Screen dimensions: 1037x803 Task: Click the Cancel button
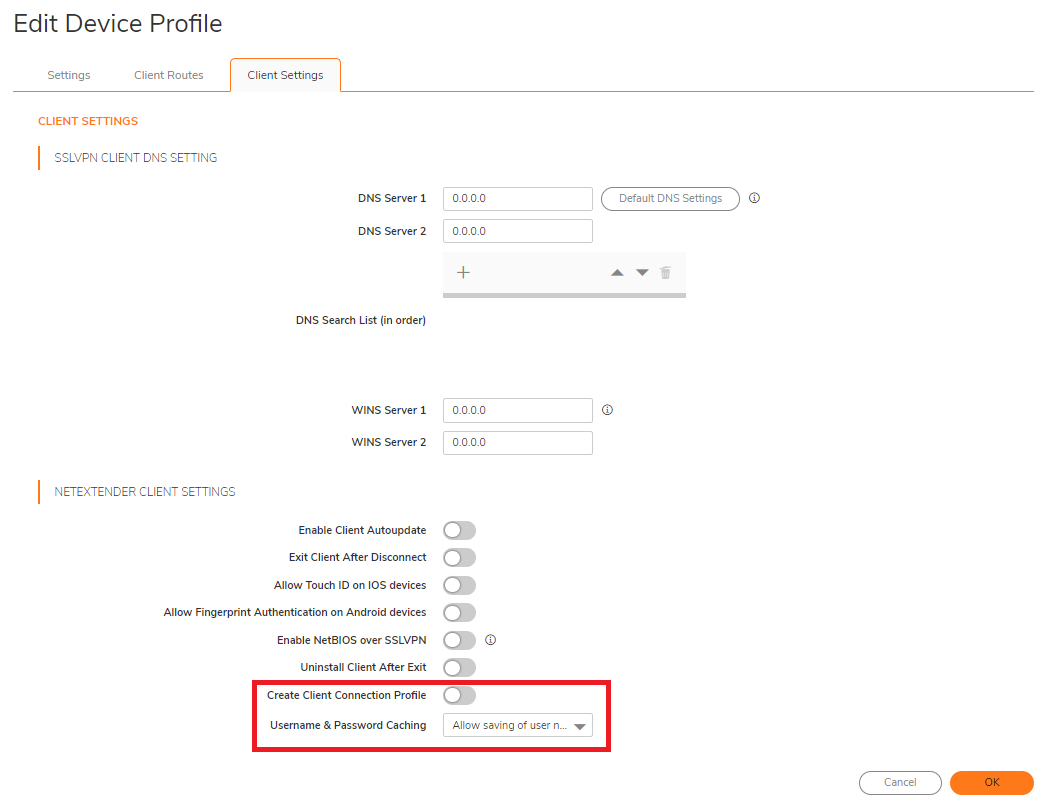pos(900,782)
